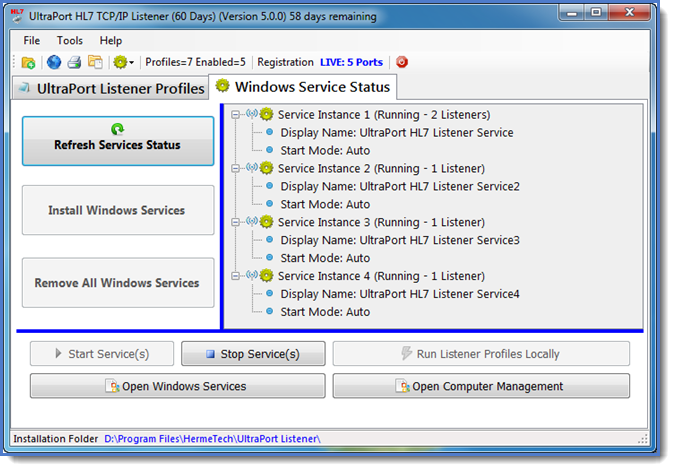Click Install Windows Services button

[x=118, y=210]
